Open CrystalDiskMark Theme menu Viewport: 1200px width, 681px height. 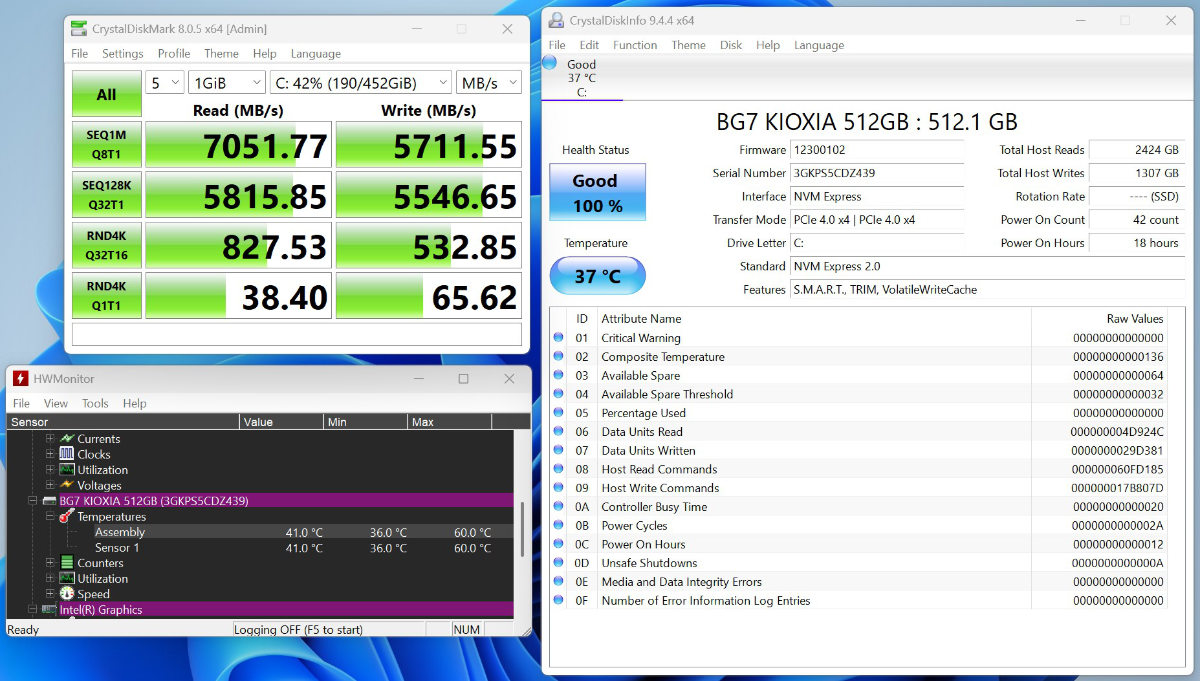tap(222, 54)
